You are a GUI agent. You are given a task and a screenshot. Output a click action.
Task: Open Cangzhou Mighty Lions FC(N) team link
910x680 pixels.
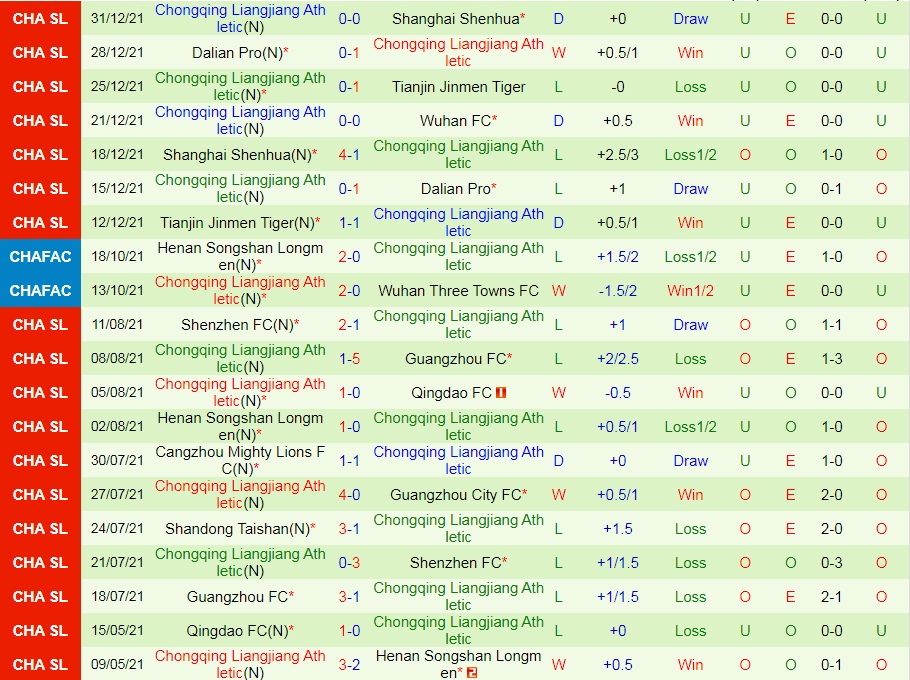coord(240,461)
